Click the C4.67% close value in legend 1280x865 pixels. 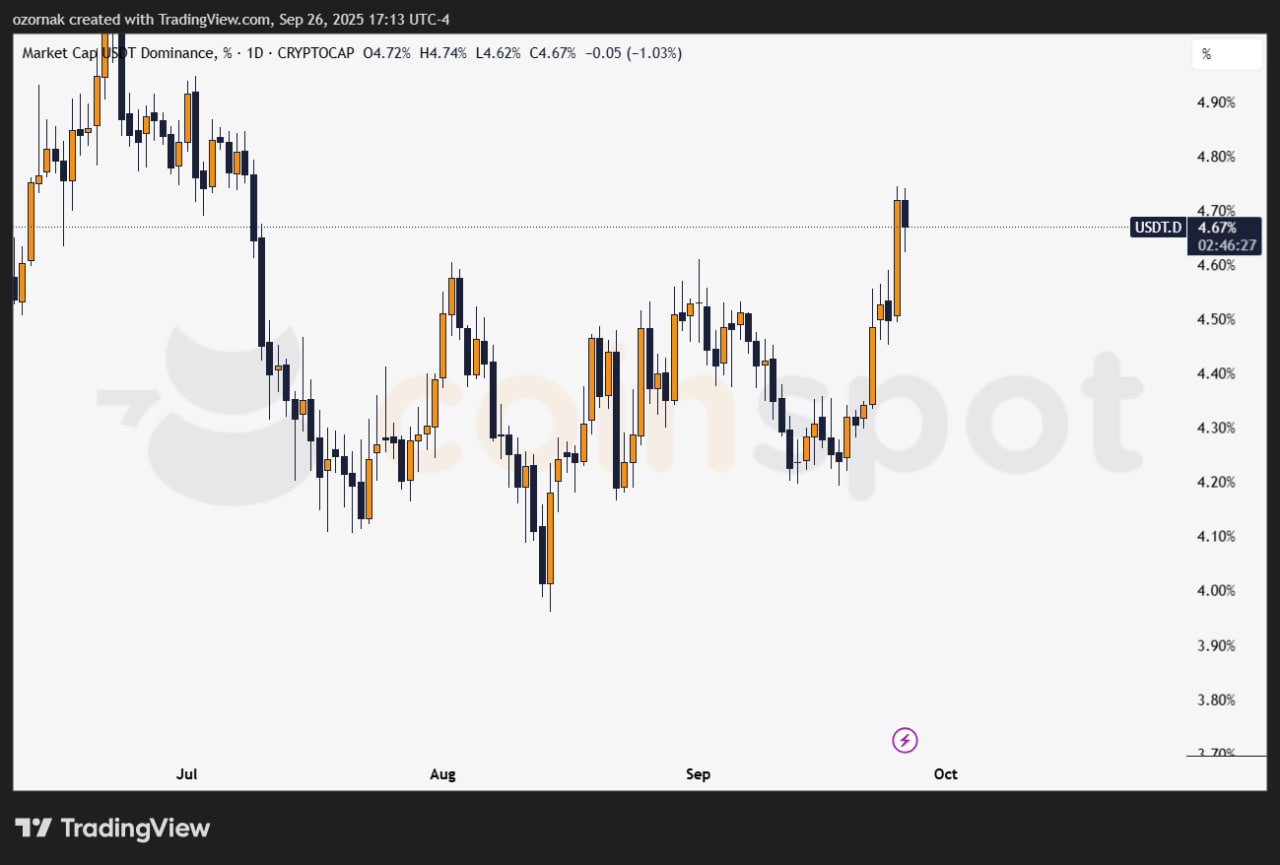pyautogui.click(x=553, y=53)
